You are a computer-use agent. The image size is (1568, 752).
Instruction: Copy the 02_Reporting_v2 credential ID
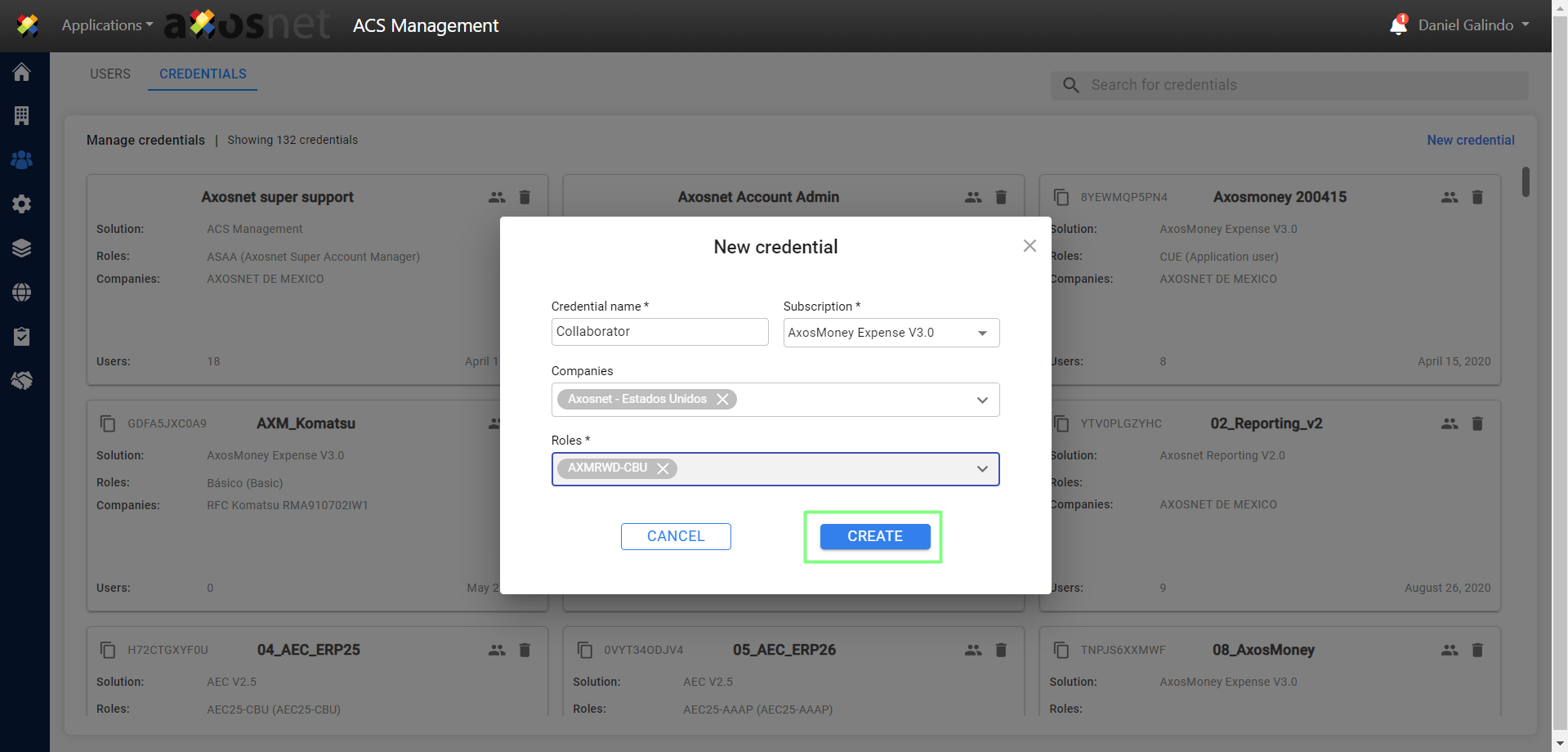click(x=1061, y=423)
